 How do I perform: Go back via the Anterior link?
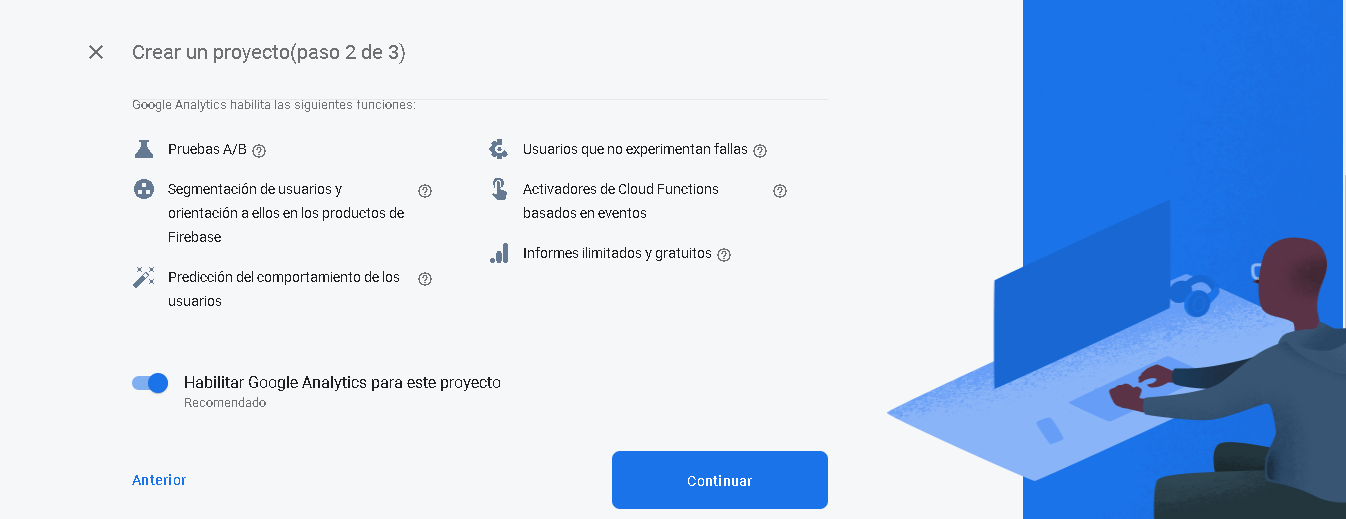[x=159, y=480]
